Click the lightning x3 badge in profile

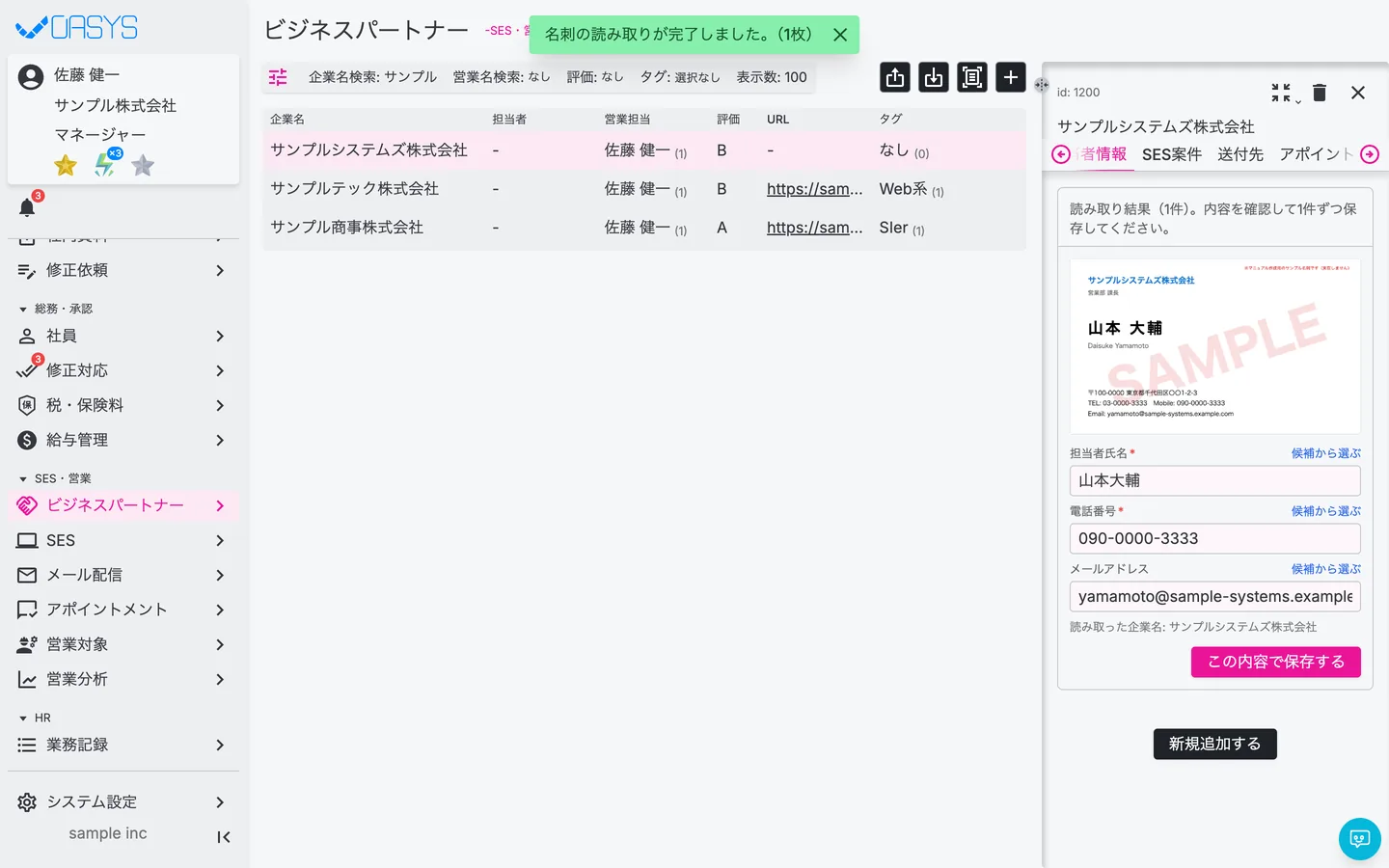[x=106, y=164]
